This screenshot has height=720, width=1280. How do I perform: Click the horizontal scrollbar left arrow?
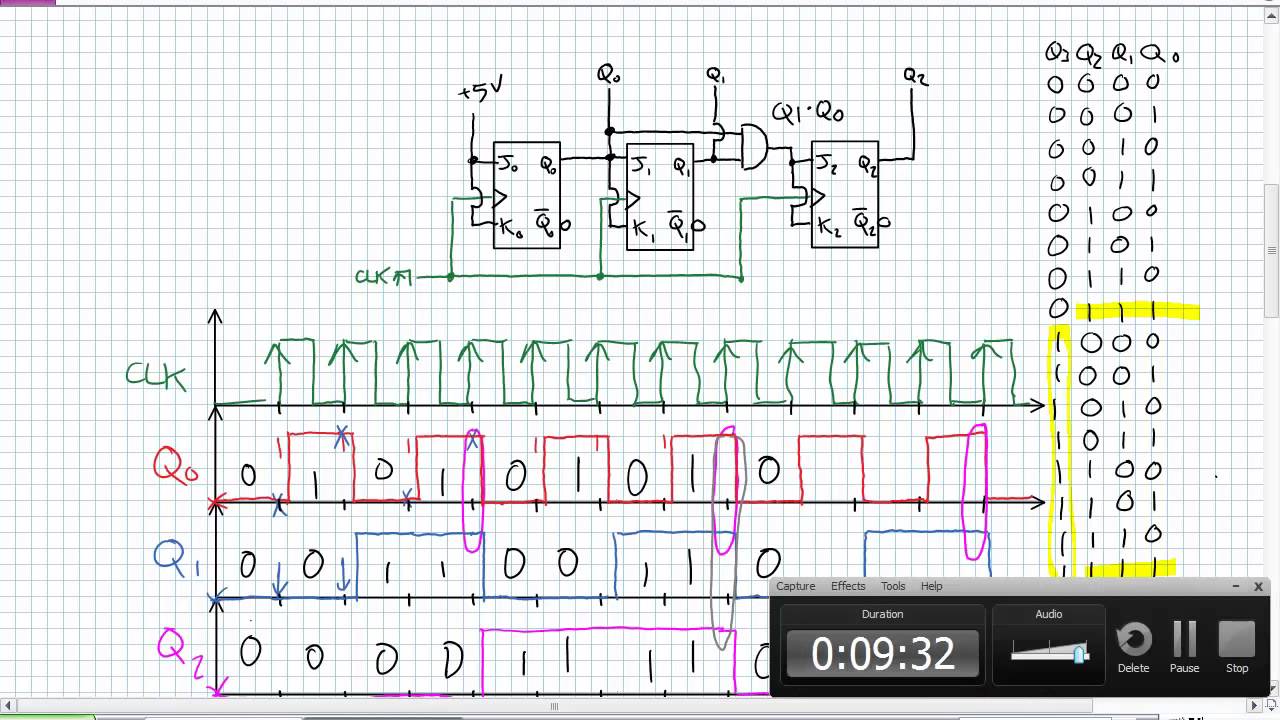7,706
